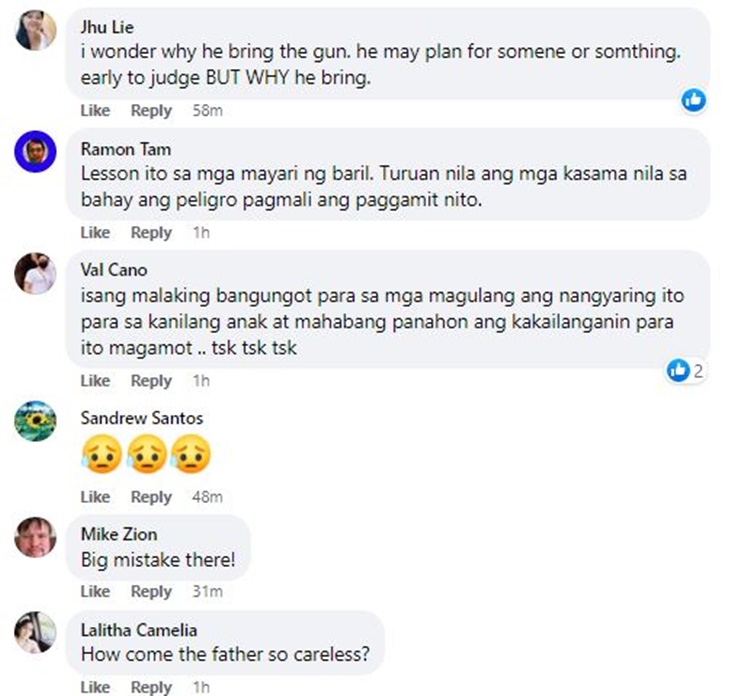This screenshot has width=750, height=696.
Task: View the 2 likes on Val Cano's comment
Action: 686,371
